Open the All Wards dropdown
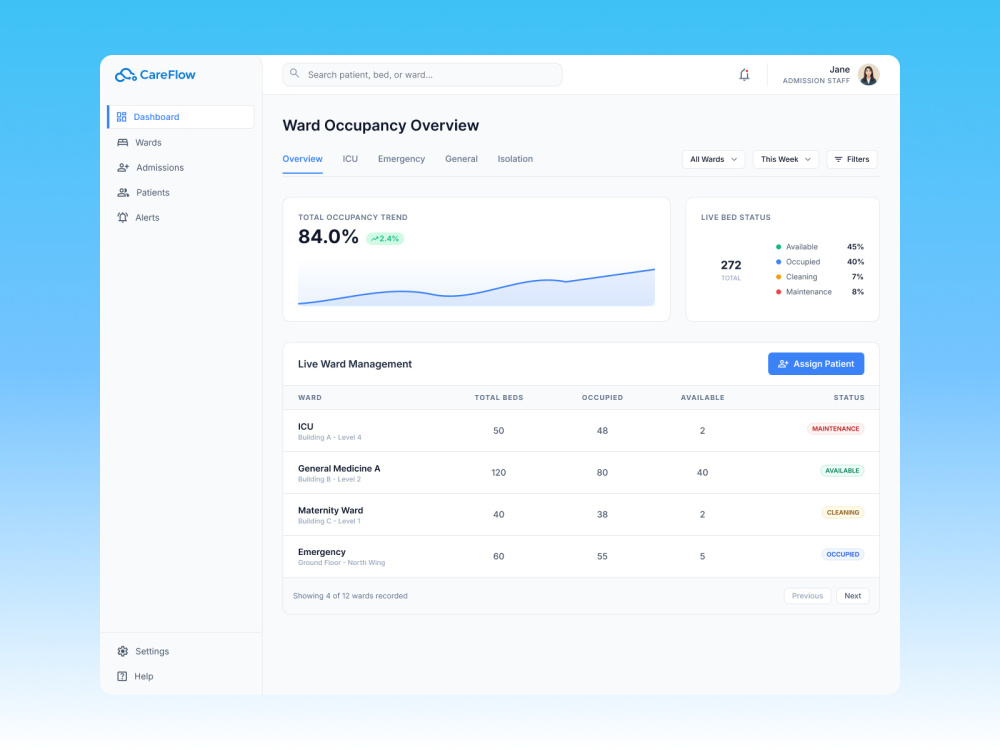Viewport: 1000px width, 750px height. (713, 159)
